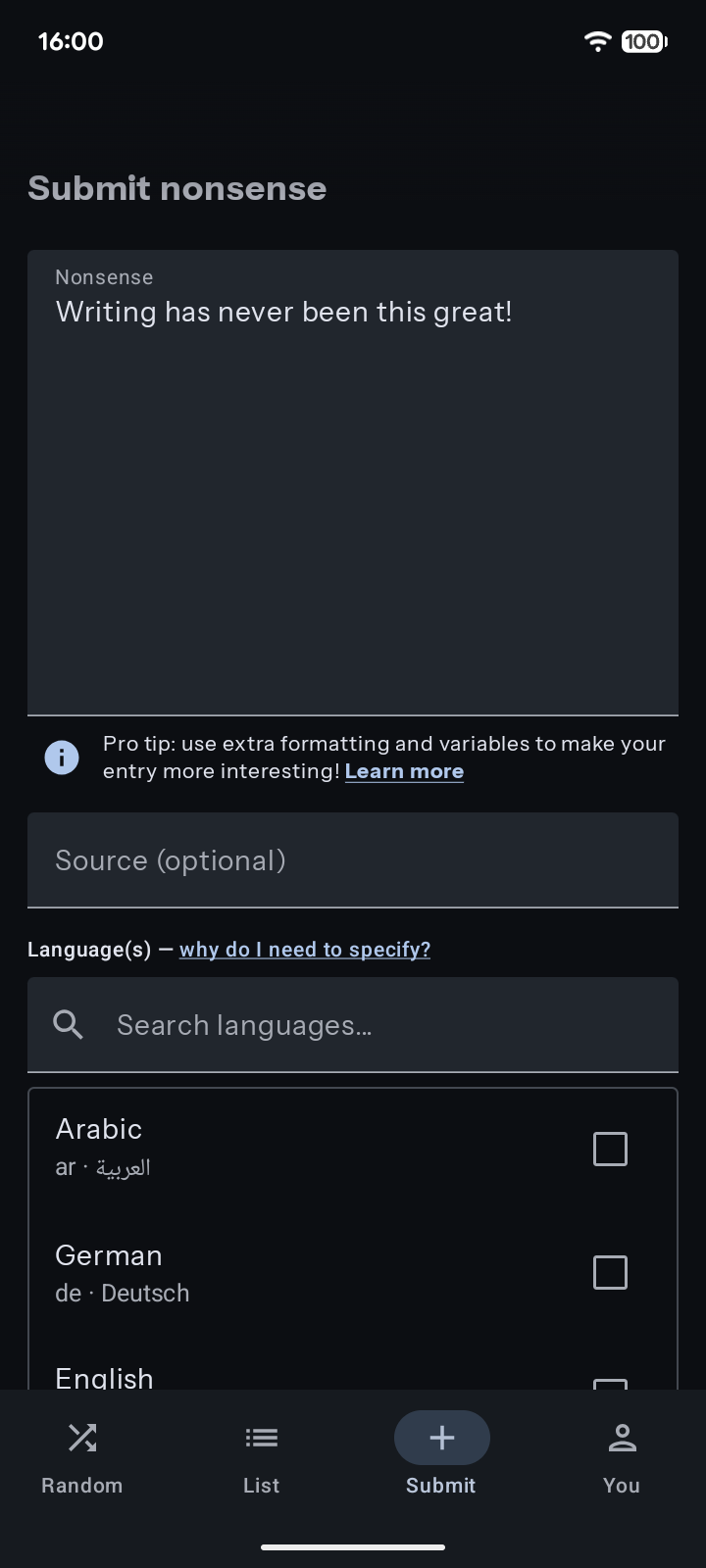Switch to the Random tab label
This screenshot has height=1568, width=706.
82,1486
